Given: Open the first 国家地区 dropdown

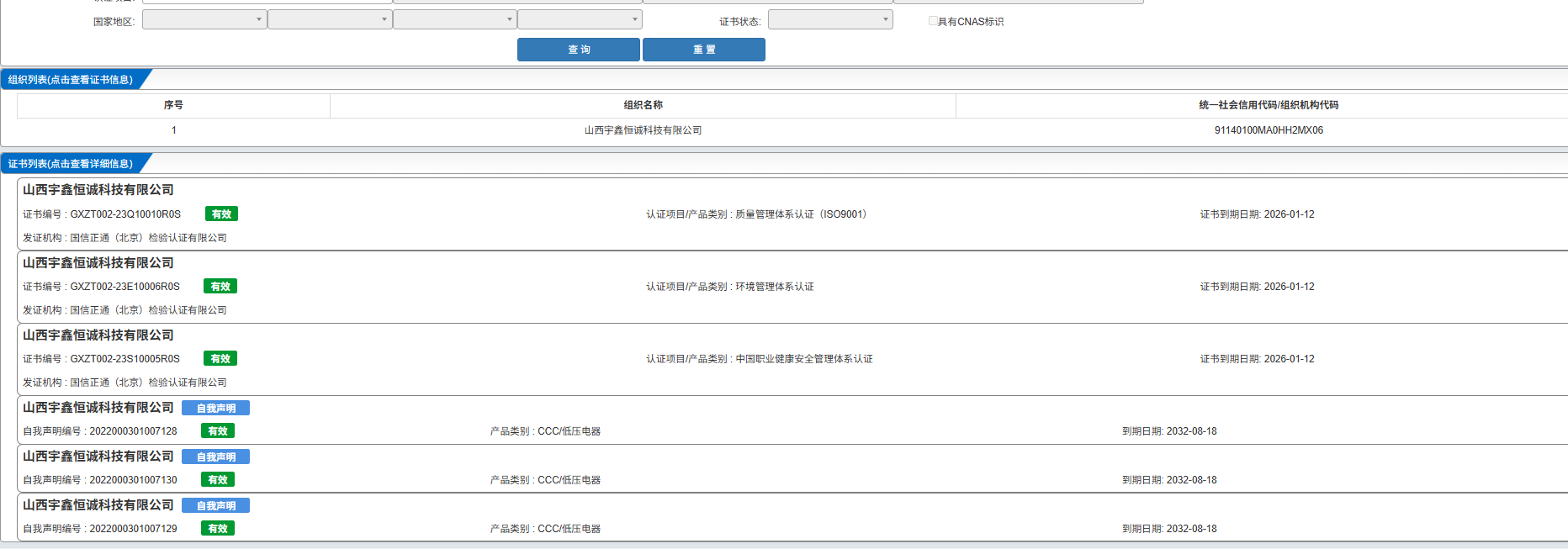Looking at the screenshot, I should point(204,19).
